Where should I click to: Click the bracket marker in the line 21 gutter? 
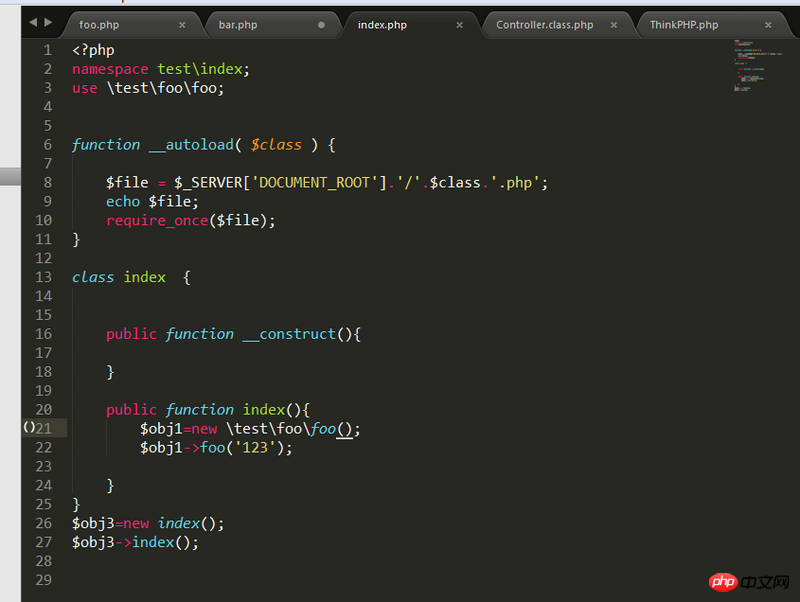click(x=29, y=428)
